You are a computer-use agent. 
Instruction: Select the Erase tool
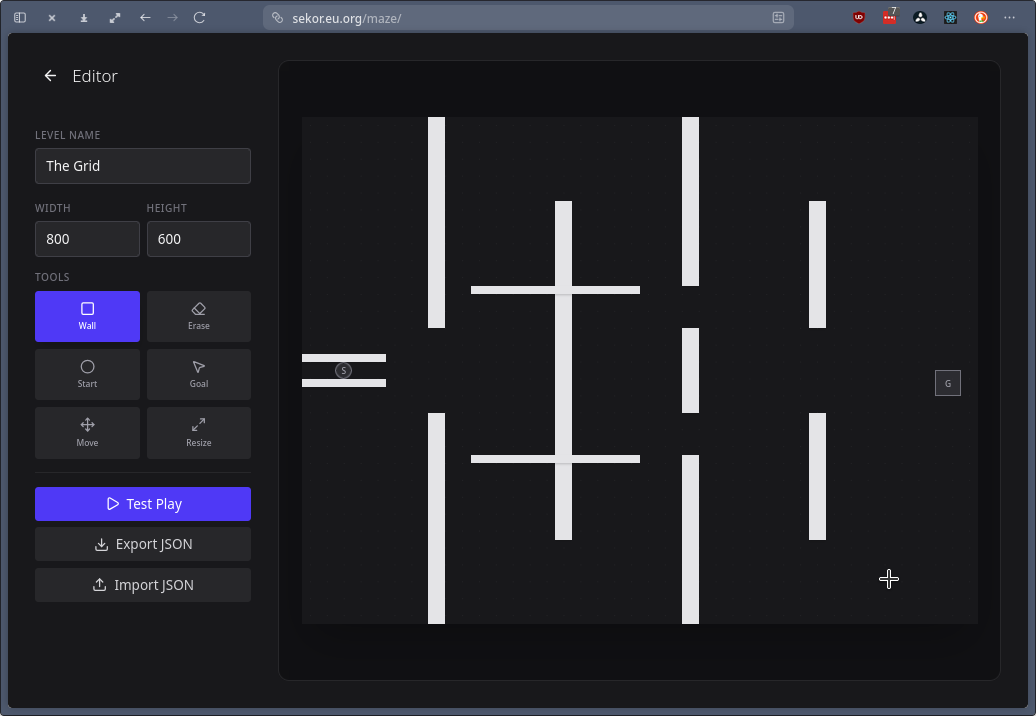point(198,316)
